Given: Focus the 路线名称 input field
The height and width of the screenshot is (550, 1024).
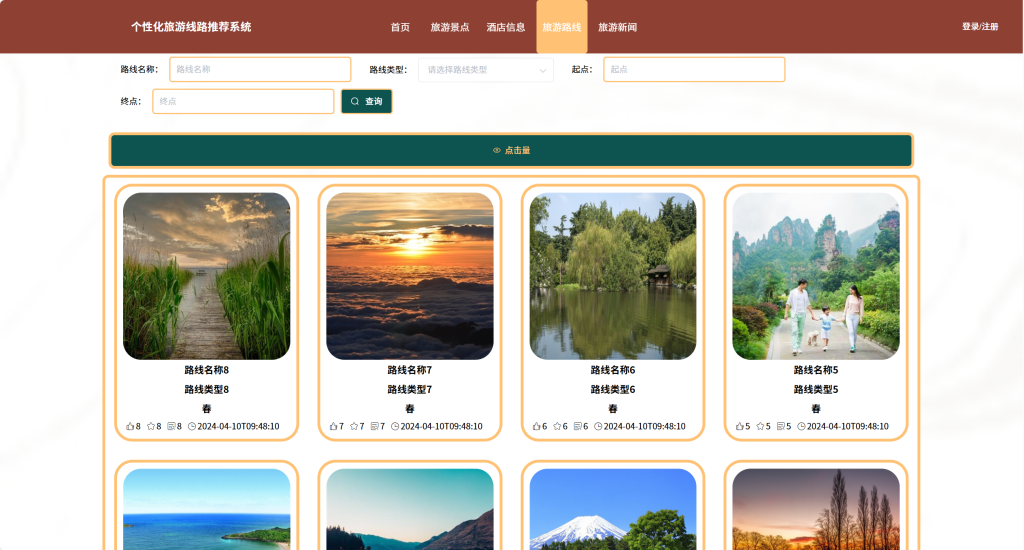Looking at the screenshot, I should point(260,69).
